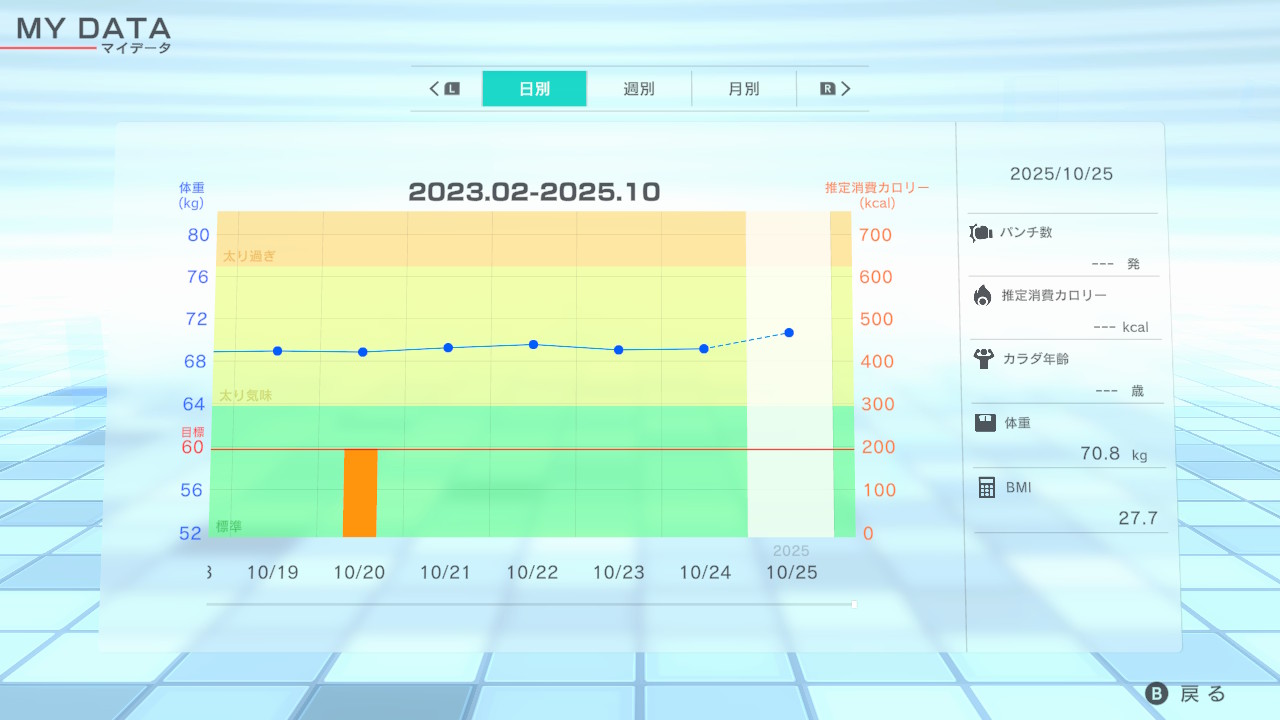Image resolution: width=1280 pixels, height=720 pixels.
Task: Click the 戻る back button
Action: tap(1186, 694)
